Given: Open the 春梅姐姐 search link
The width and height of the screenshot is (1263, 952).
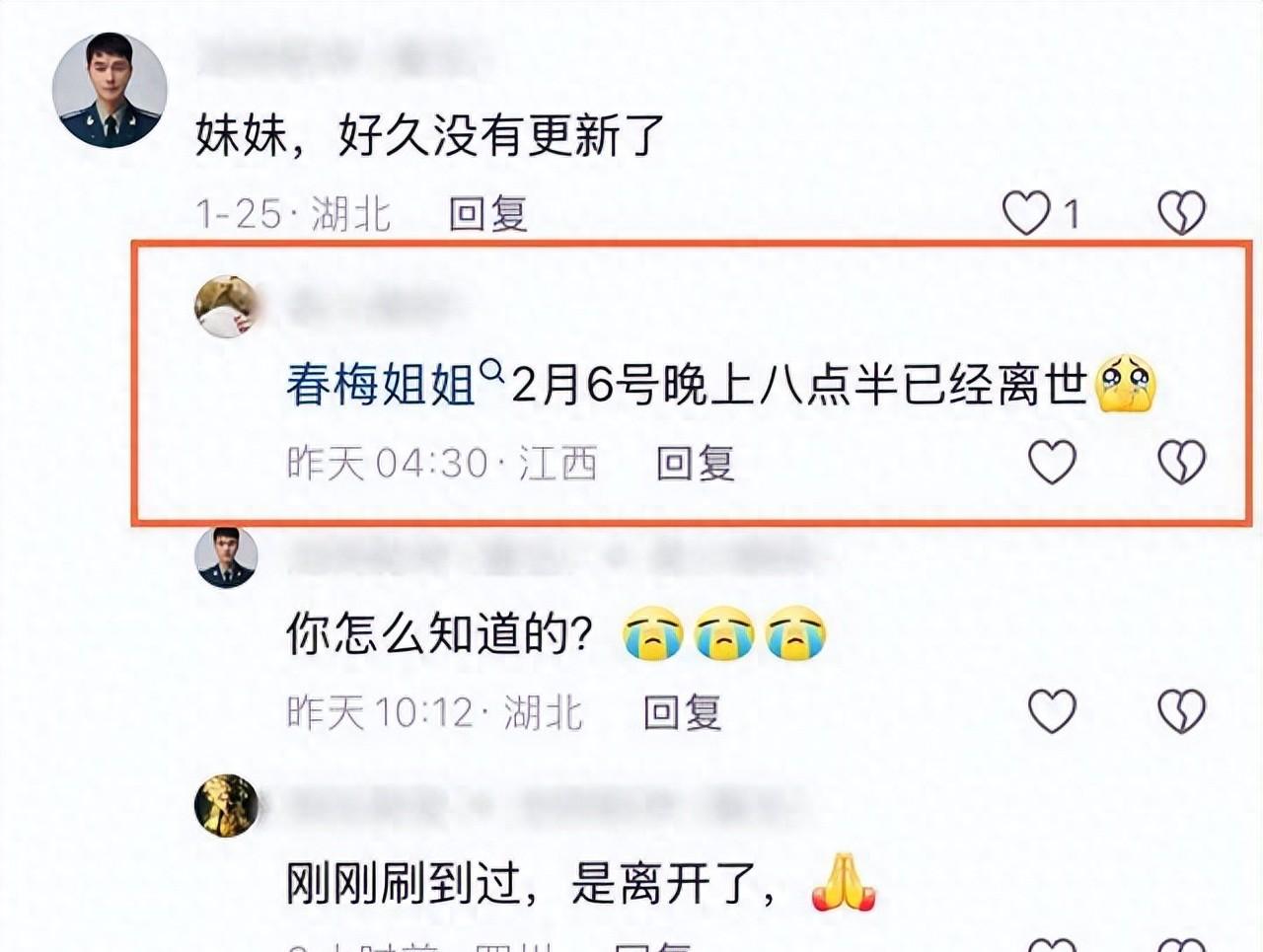Looking at the screenshot, I should [382, 385].
